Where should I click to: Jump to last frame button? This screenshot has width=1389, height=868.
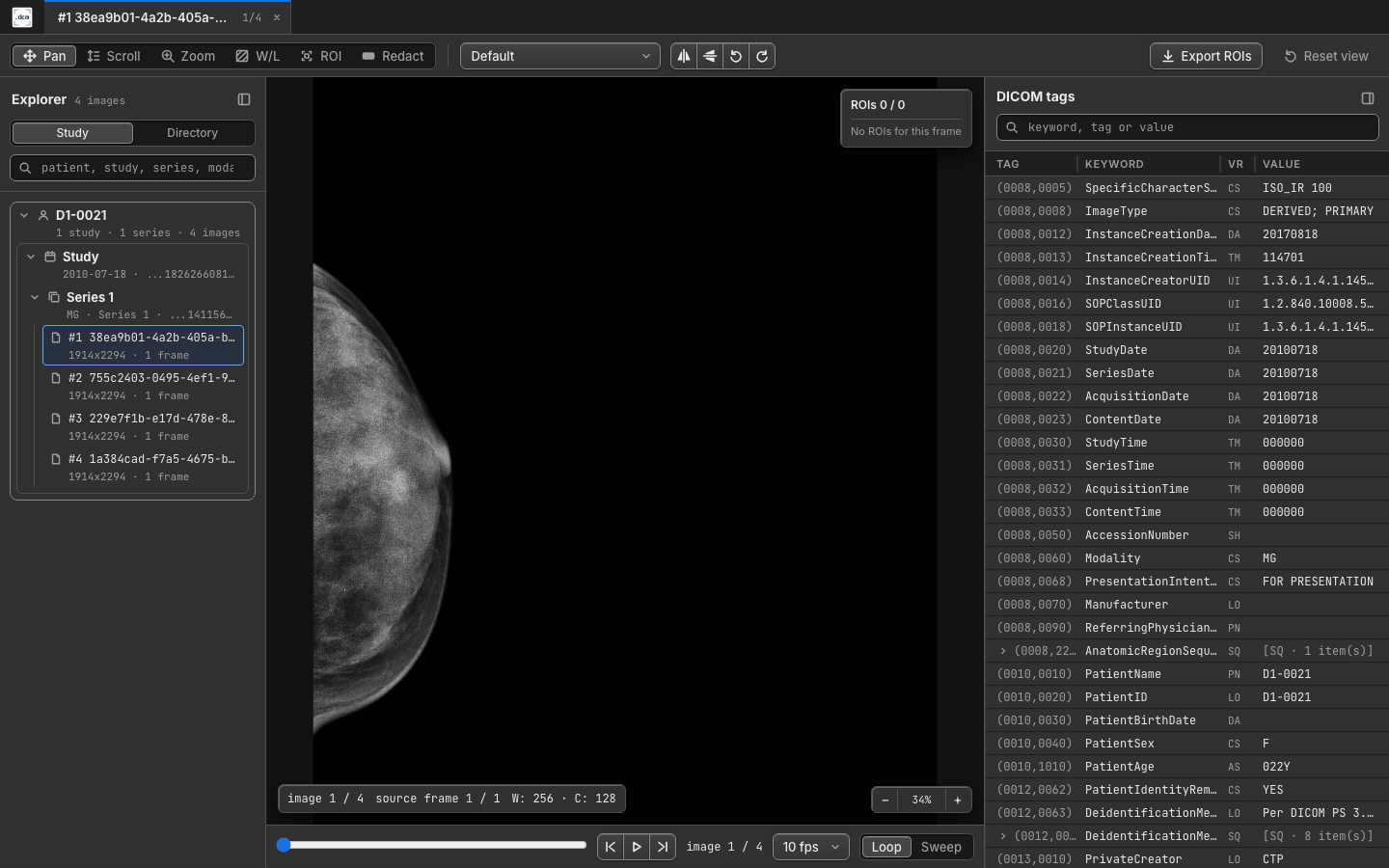(663, 847)
